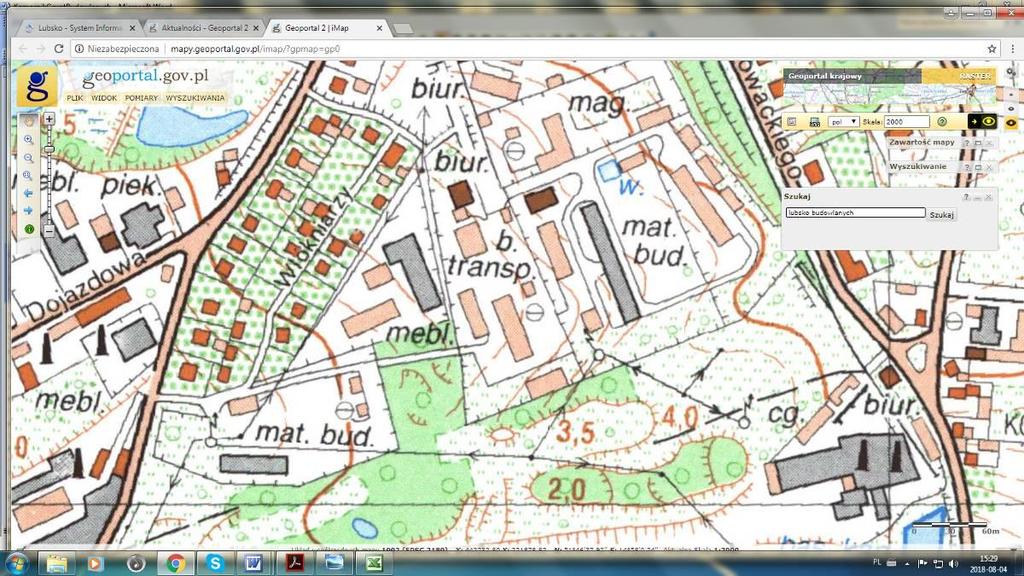Click the geoportal 'g' logo
Screen dimensions: 1024x576
pyautogui.click(x=37, y=86)
